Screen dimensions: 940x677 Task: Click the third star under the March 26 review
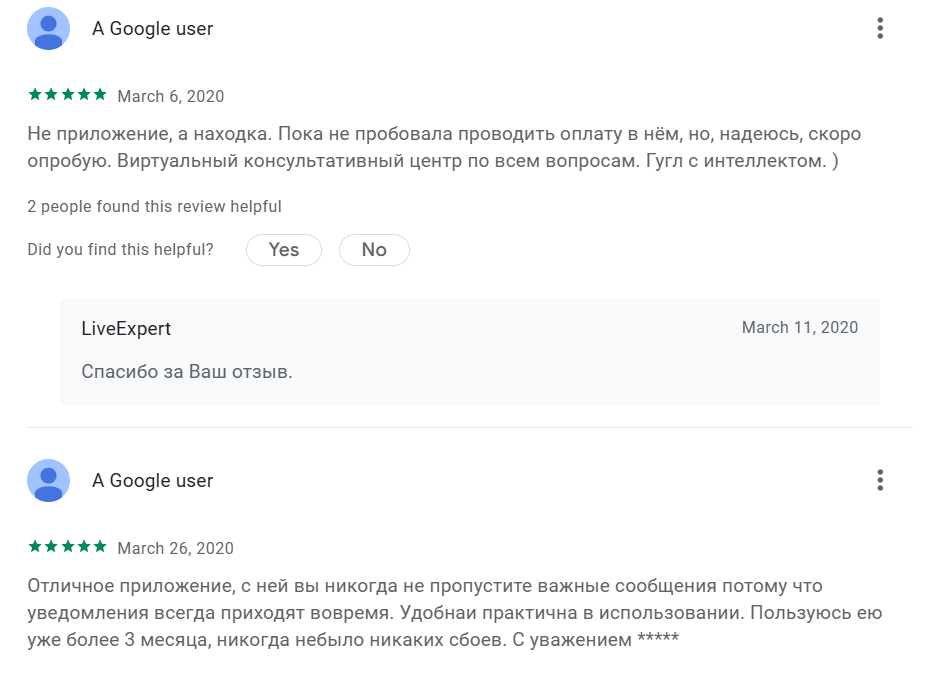click(x=67, y=547)
